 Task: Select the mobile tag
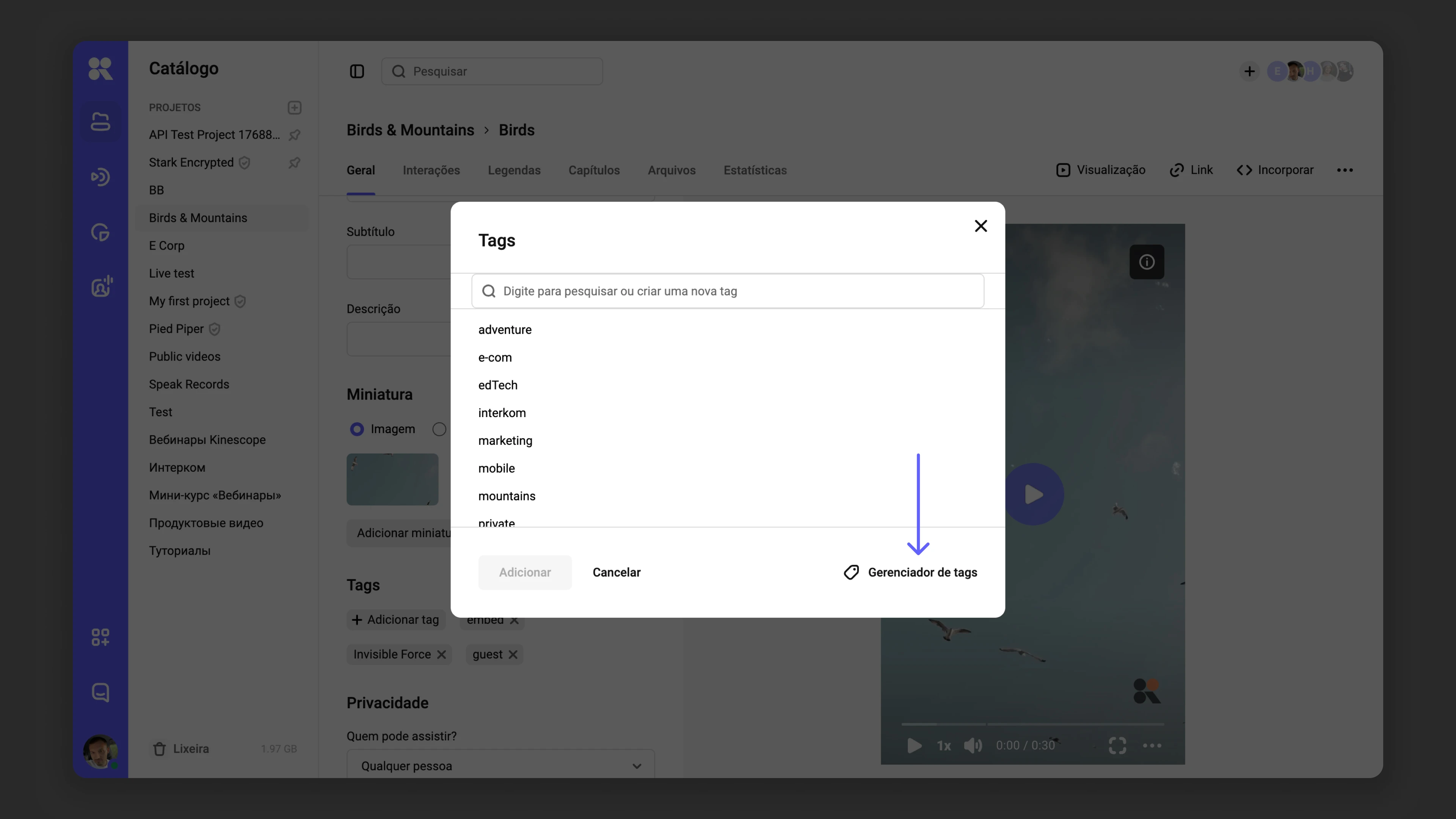(496, 468)
